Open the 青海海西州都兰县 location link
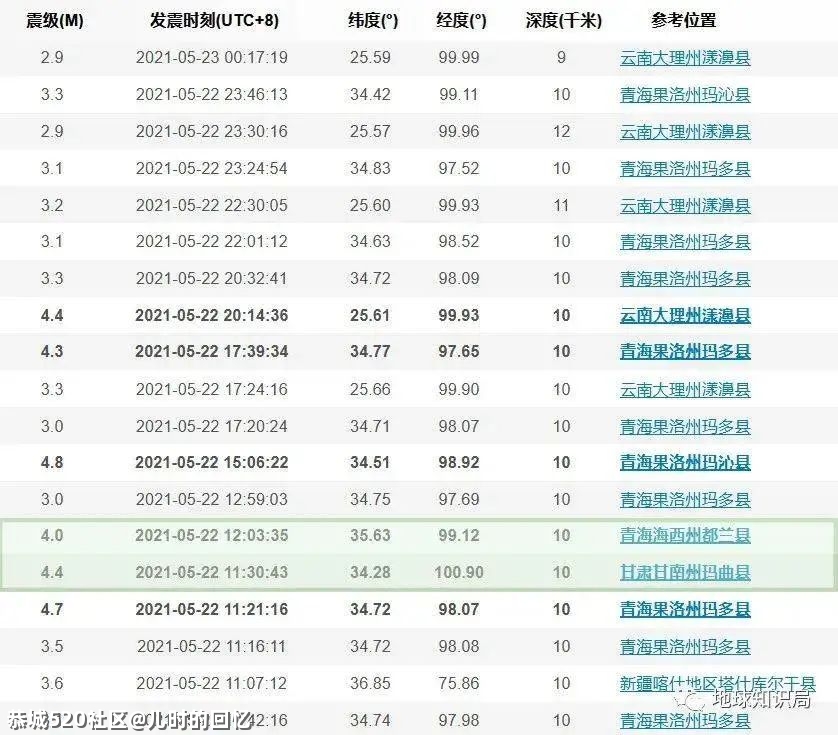 (x=685, y=535)
